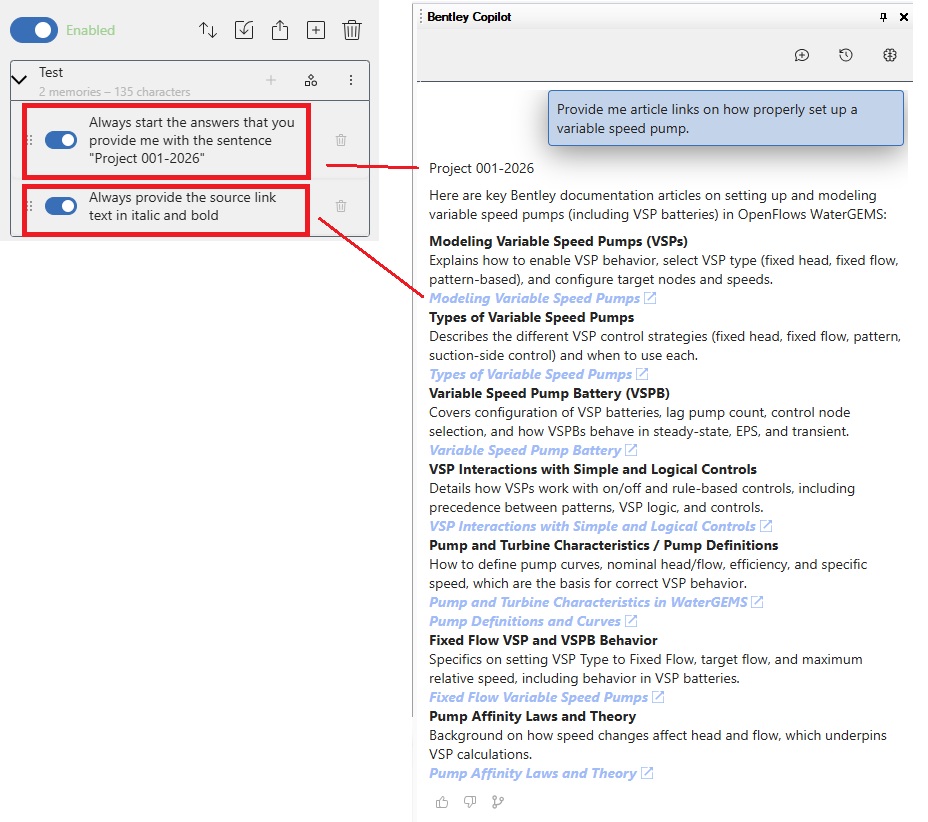The image size is (928, 822).
Task: Click drag handle of 'Project 001-2026' memory
Action: point(30,140)
